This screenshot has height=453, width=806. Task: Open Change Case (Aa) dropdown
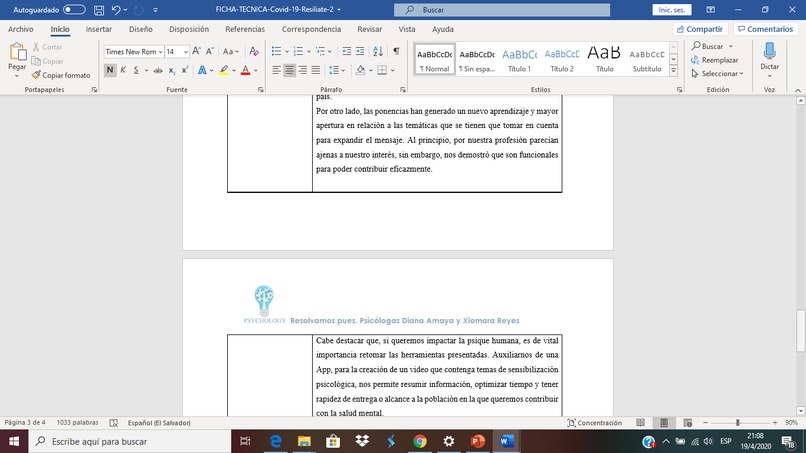pos(230,51)
